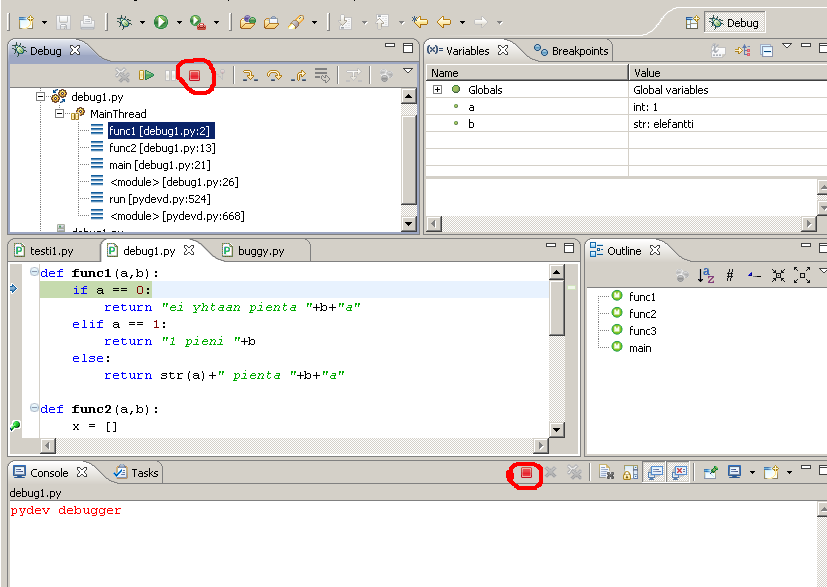Toggle show console on standard output change
This screenshot has width=827, height=587.
pyautogui.click(x=654, y=473)
